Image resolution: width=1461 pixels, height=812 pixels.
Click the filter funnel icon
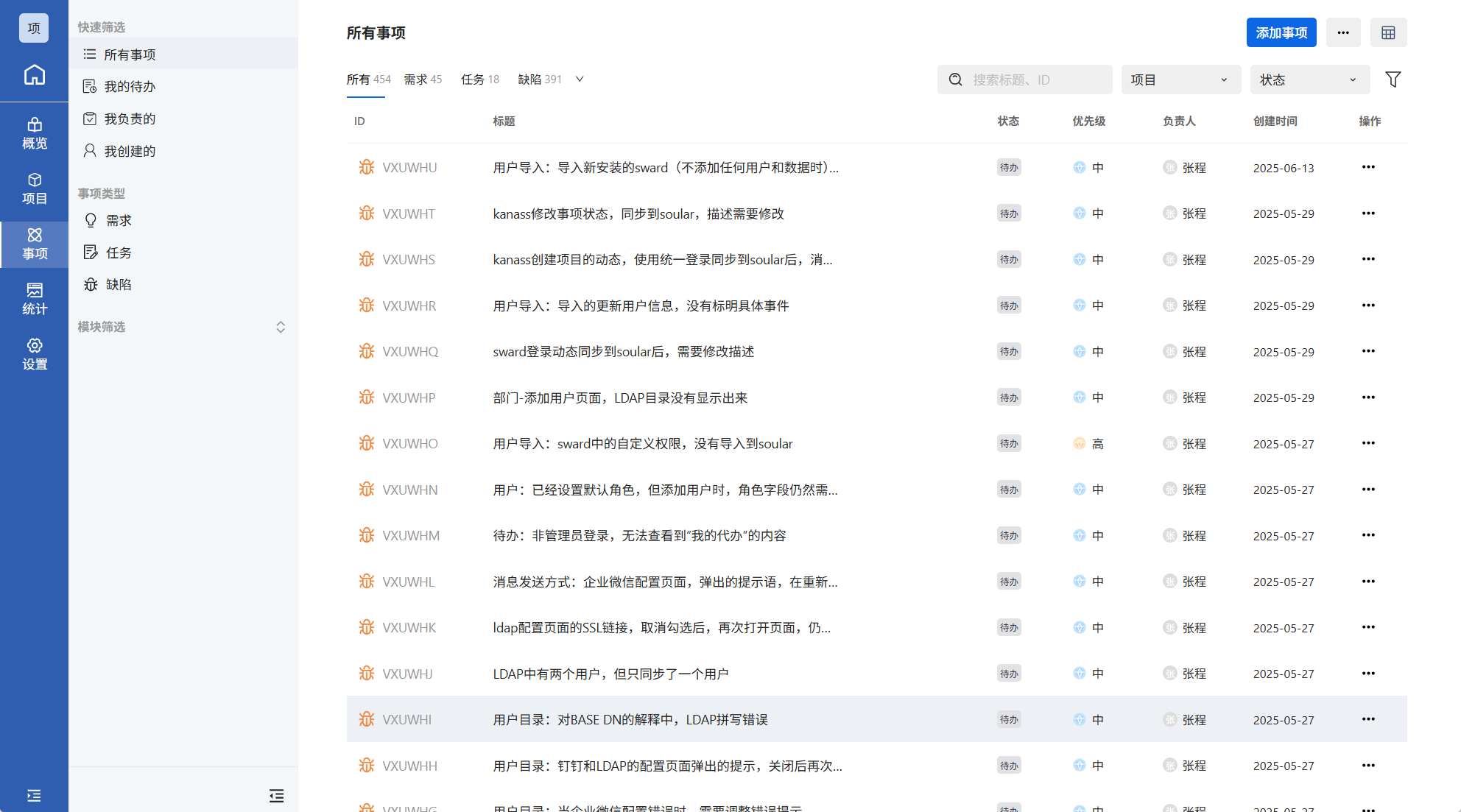(x=1393, y=80)
